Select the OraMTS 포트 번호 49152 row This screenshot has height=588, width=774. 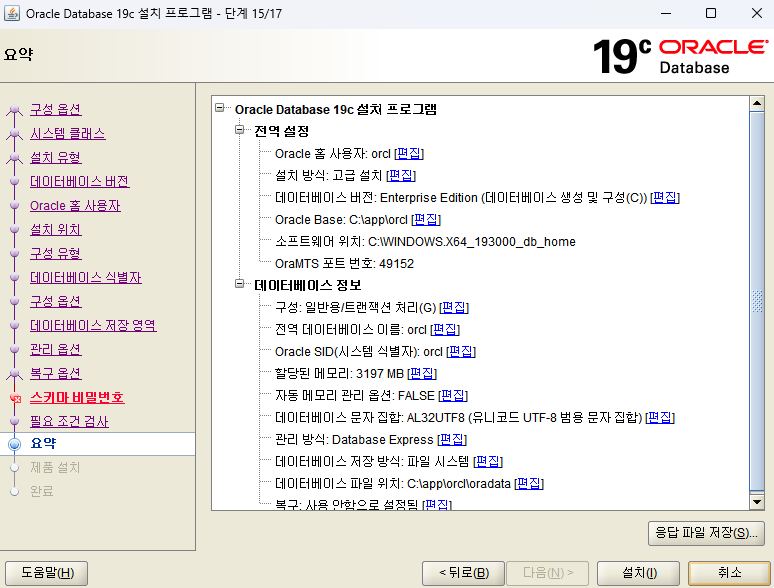(344, 264)
